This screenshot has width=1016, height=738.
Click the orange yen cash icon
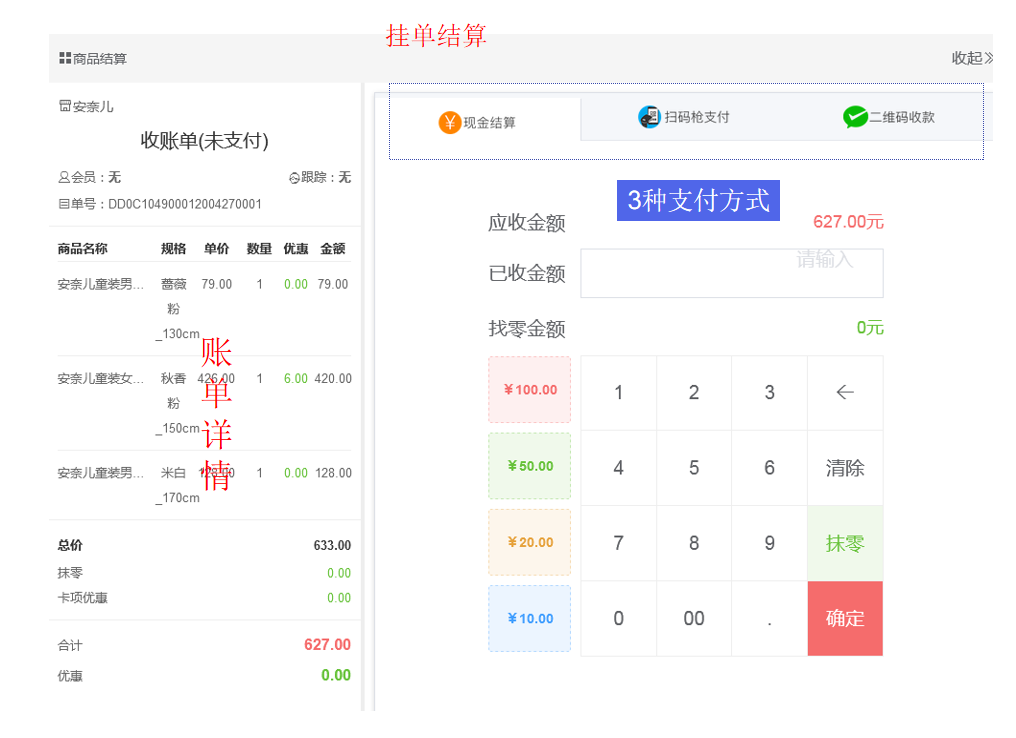coord(450,122)
